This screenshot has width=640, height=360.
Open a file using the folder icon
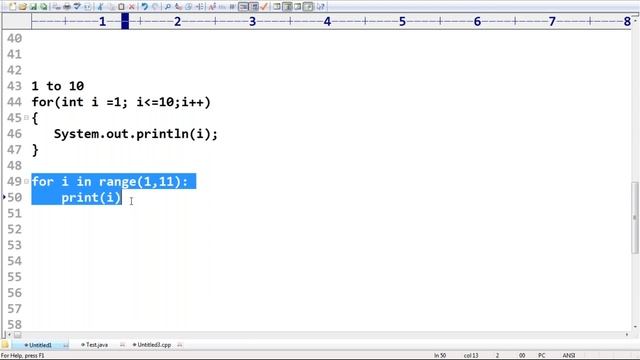coord(22,7)
